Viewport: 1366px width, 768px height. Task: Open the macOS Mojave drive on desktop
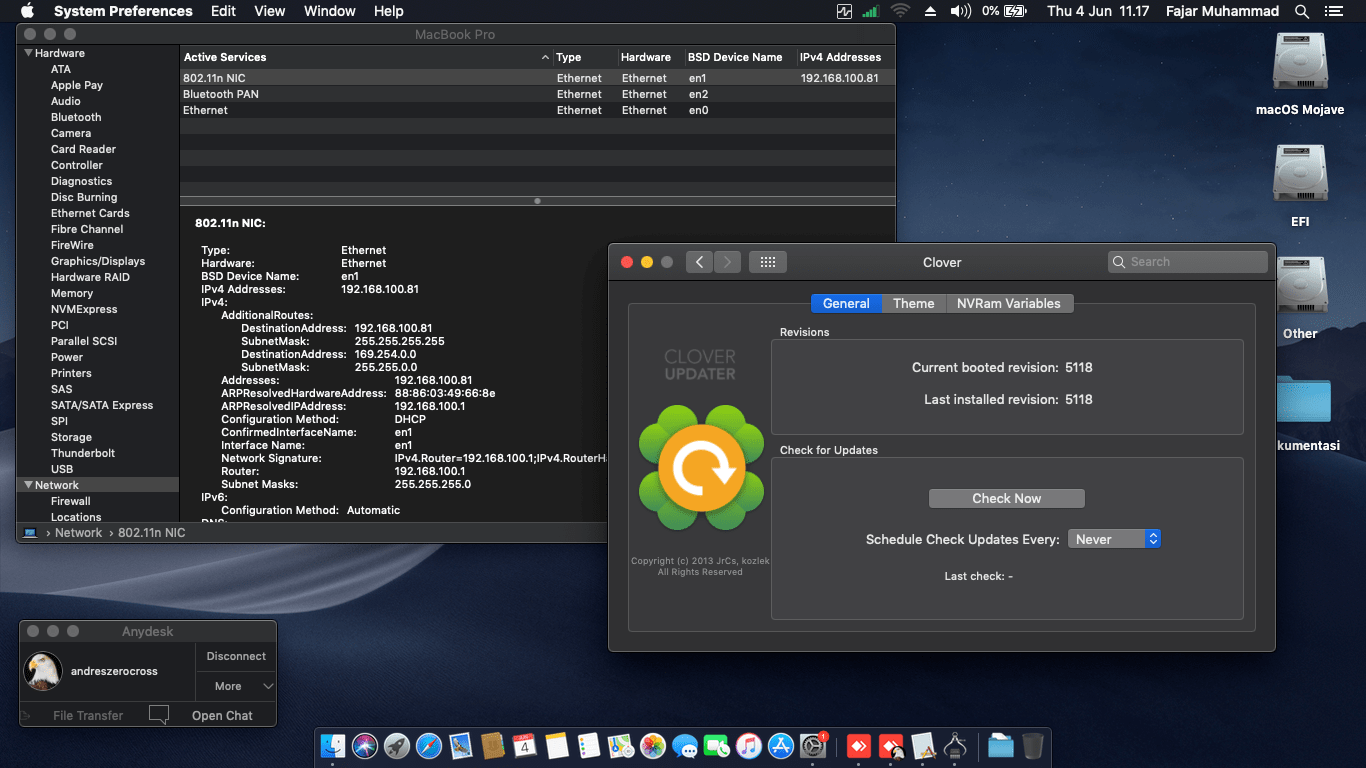click(1300, 62)
